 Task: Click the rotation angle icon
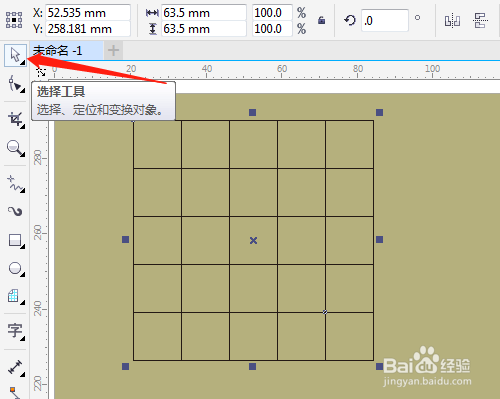[350, 20]
